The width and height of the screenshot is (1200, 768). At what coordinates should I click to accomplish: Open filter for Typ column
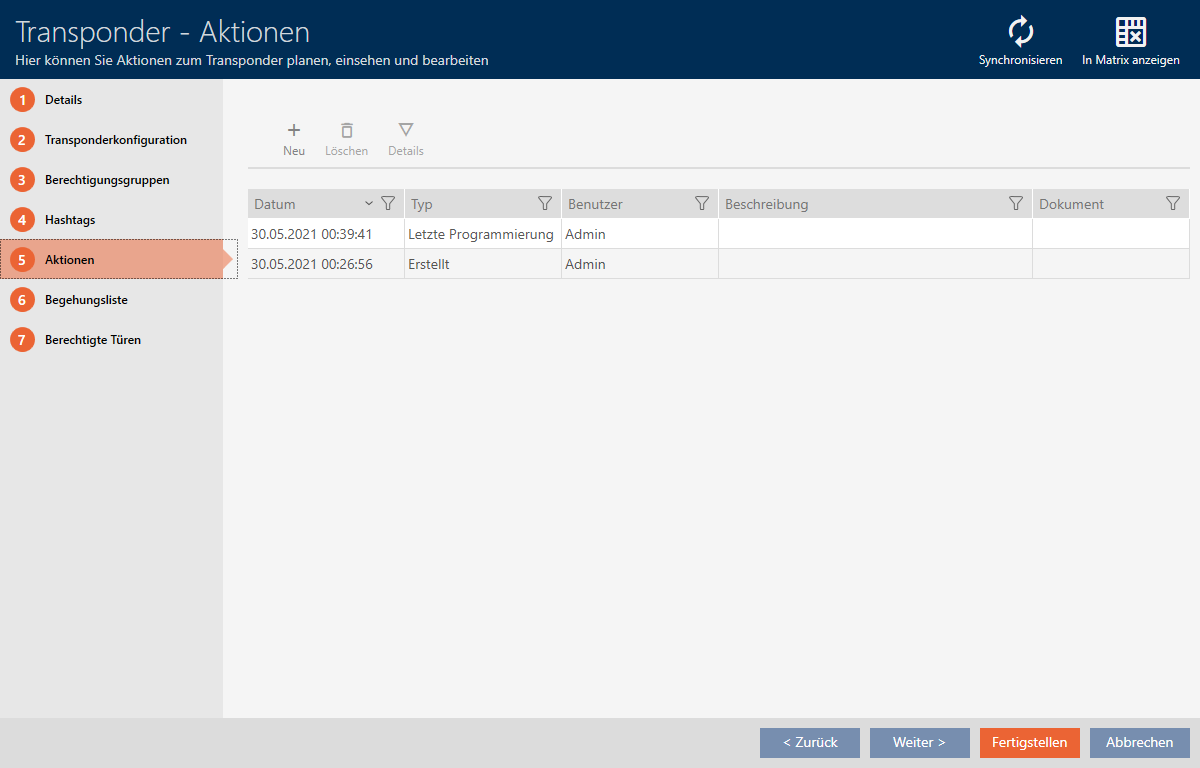click(545, 204)
